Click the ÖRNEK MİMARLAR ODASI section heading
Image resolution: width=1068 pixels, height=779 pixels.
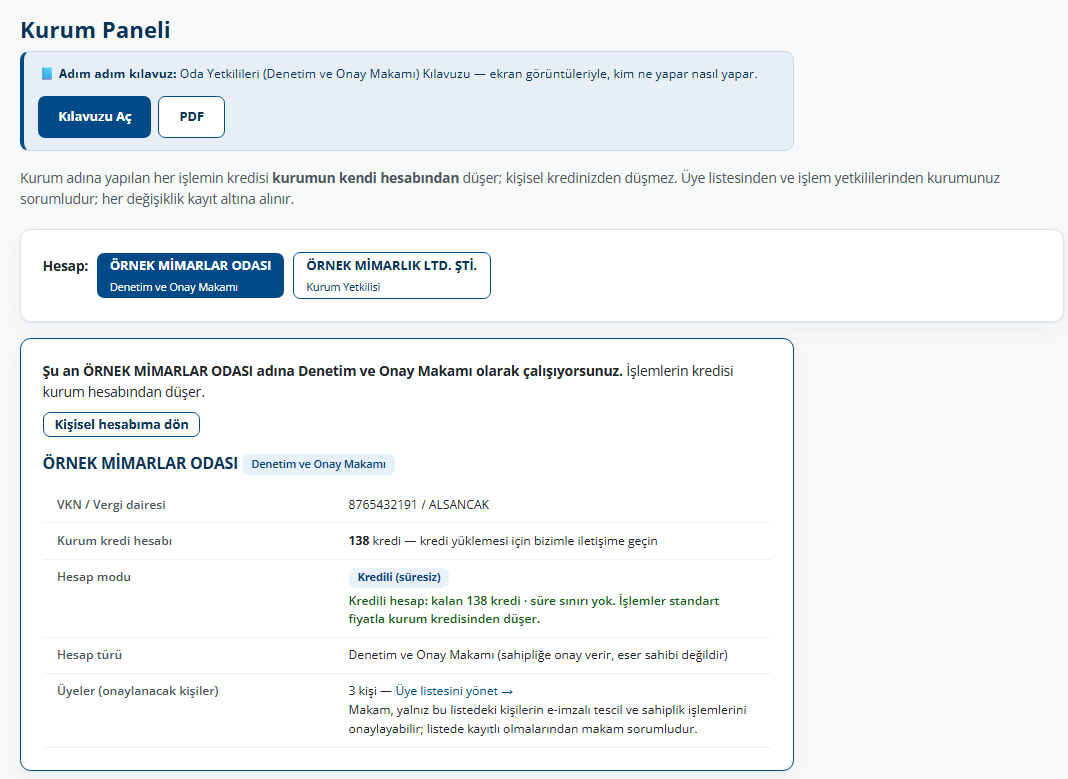point(140,463)
